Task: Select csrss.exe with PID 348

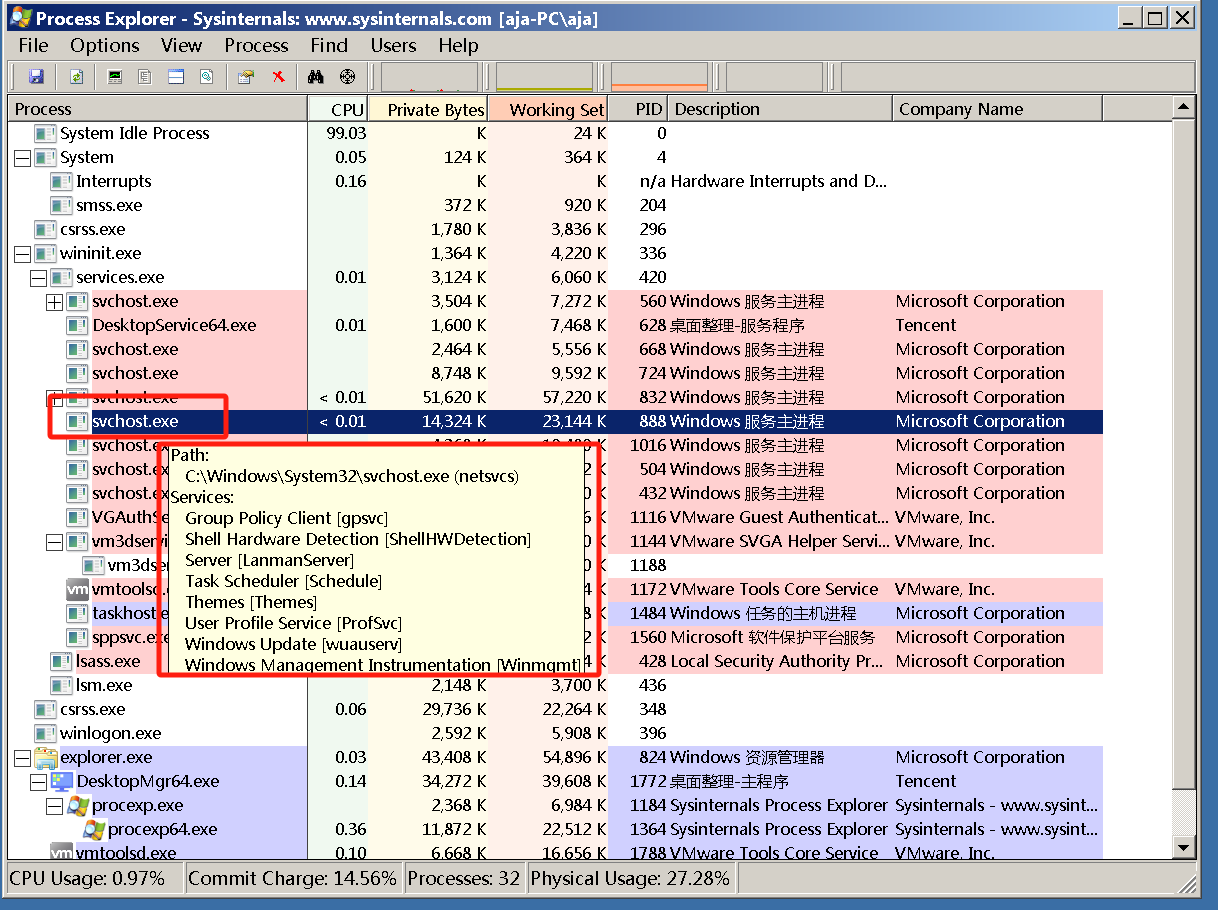Action: click(555, 709)
